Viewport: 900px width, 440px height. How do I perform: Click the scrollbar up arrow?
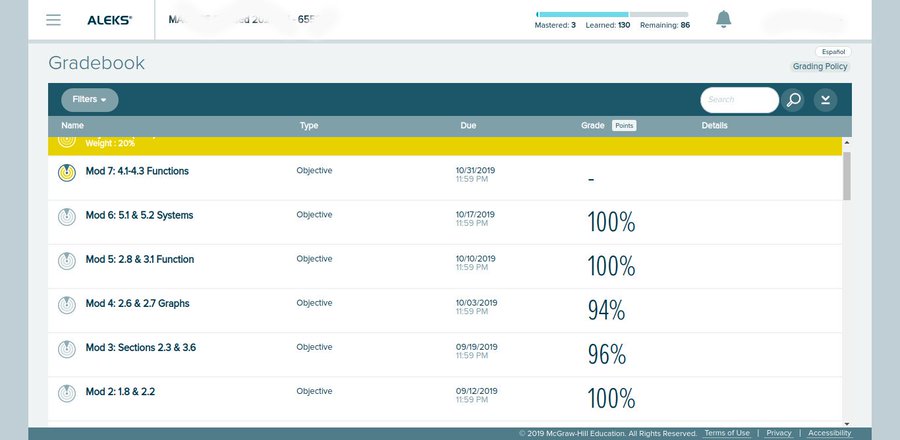point(847,142)
